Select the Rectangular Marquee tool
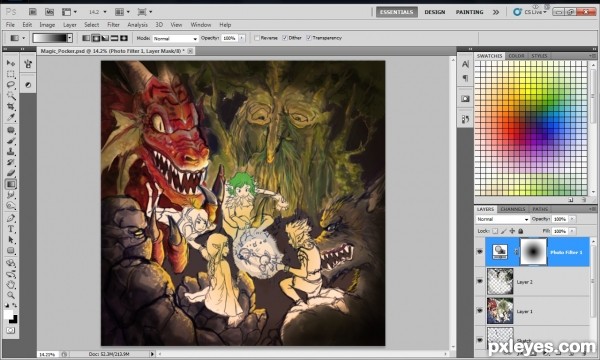The height and width of the screenshot is (360, 600). [11, 74]
